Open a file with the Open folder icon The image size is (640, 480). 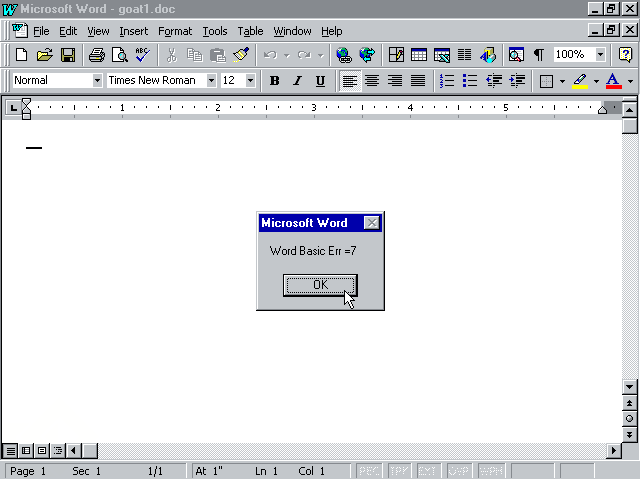tap(44, 55)
